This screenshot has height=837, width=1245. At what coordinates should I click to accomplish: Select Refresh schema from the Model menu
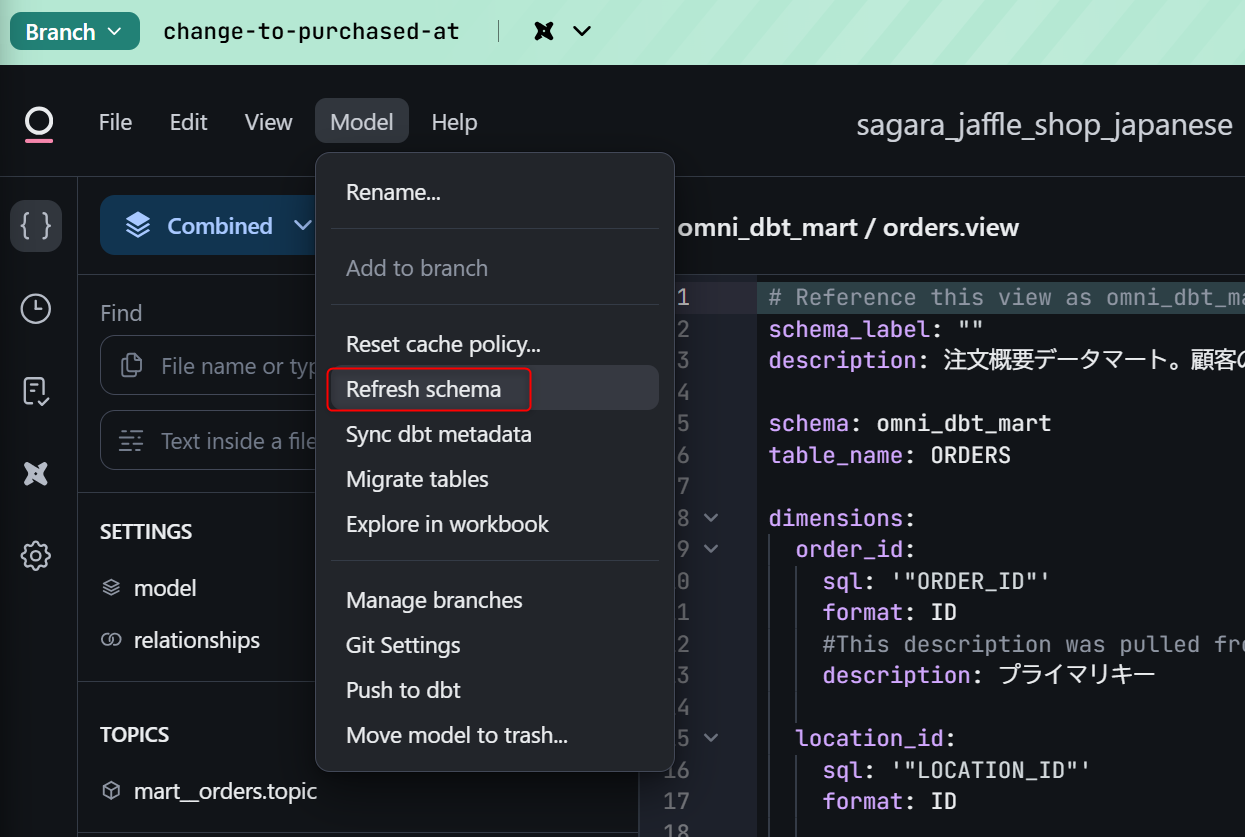[423, 389]
